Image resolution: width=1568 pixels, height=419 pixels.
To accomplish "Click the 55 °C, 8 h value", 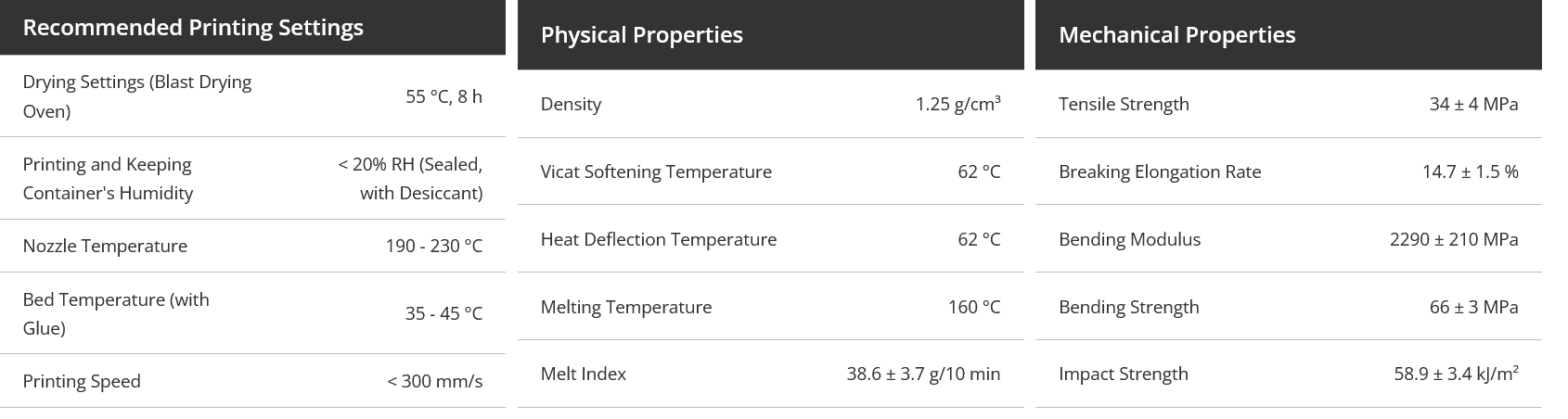I will (443, 96).
